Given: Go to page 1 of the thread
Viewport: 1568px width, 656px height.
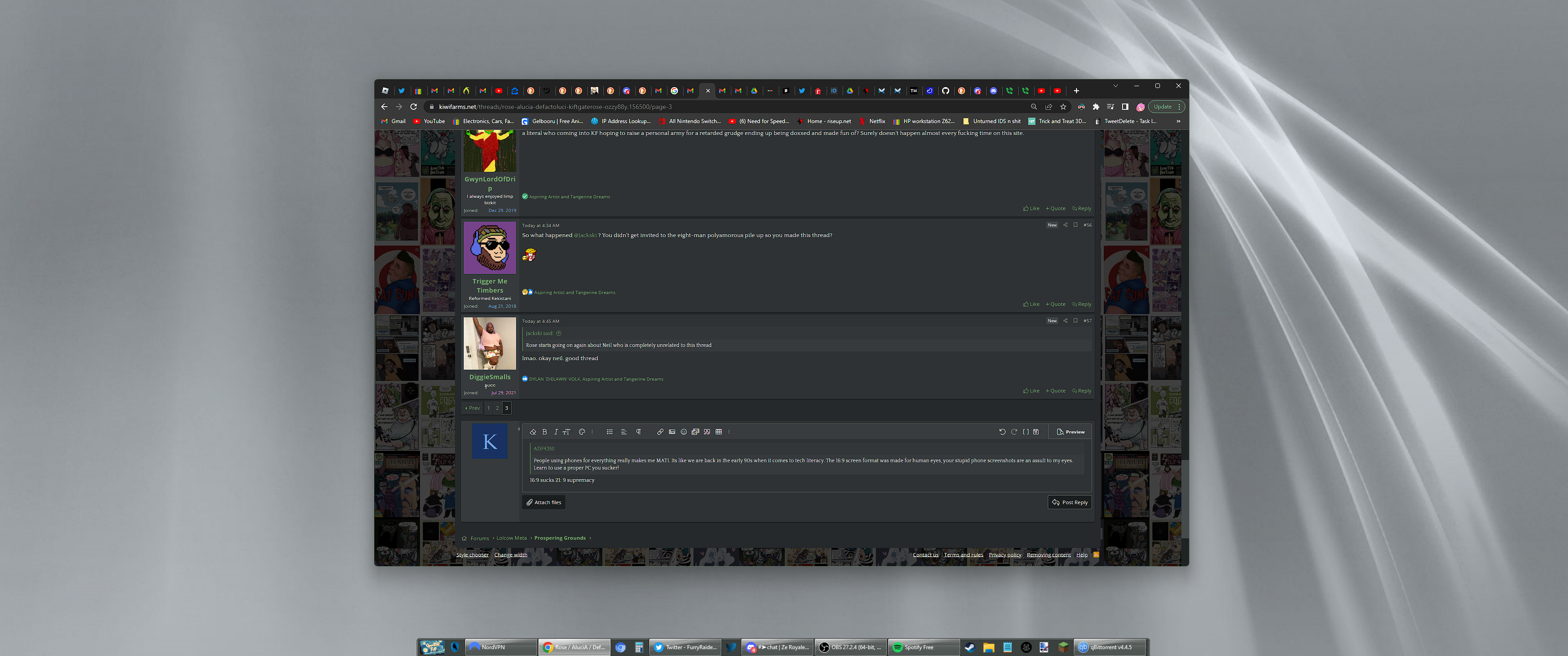Looking at the screenshot, I should tap(488, 408).
